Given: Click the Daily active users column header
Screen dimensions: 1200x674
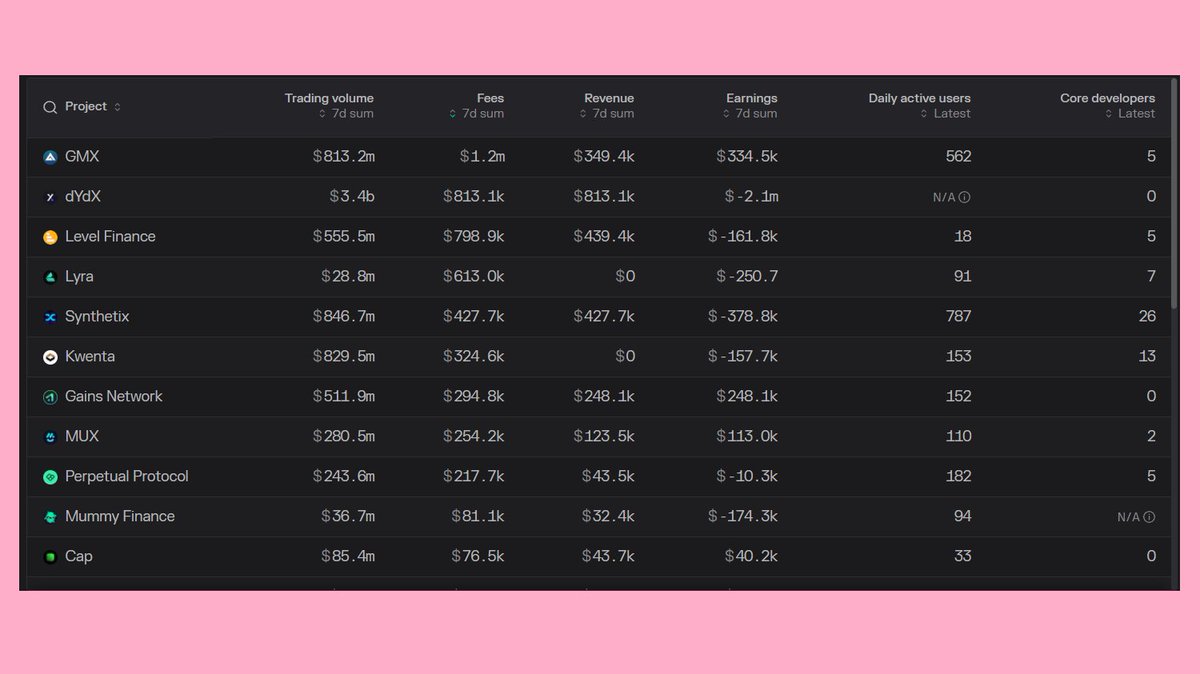Looking at the screenshot, I should click(920, 98).
